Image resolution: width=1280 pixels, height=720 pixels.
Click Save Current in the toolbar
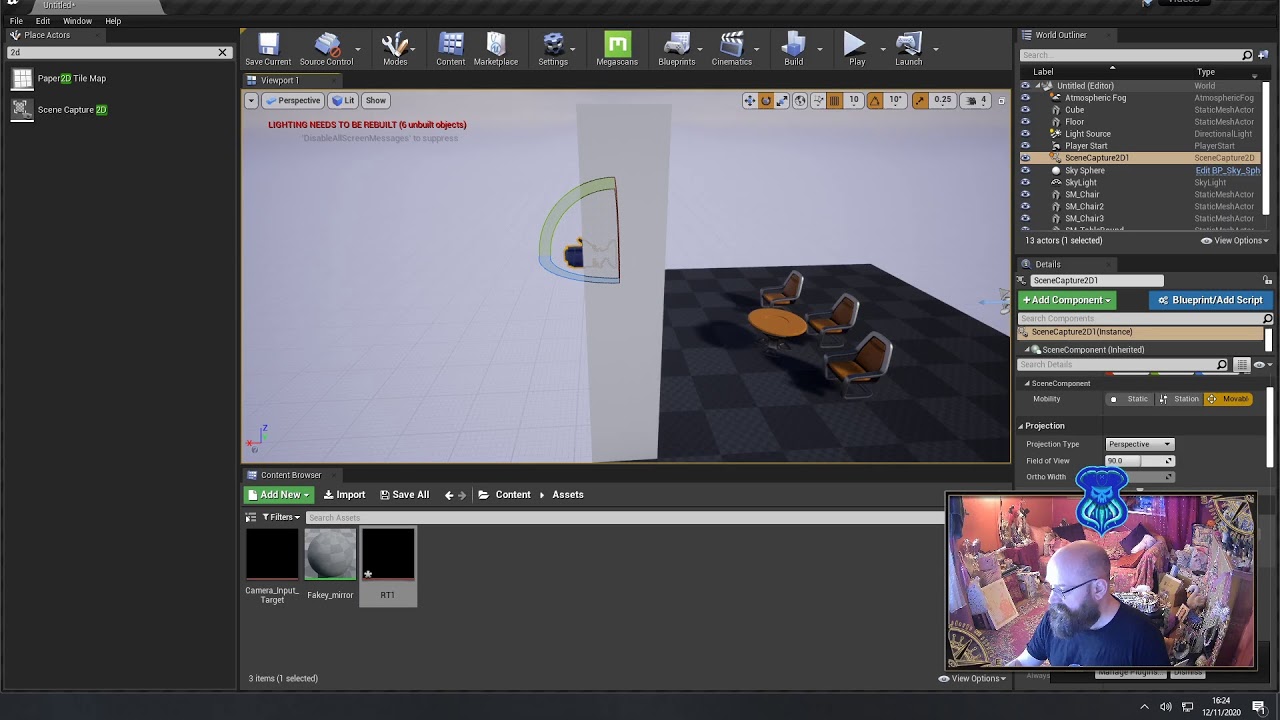click(268, 49)
